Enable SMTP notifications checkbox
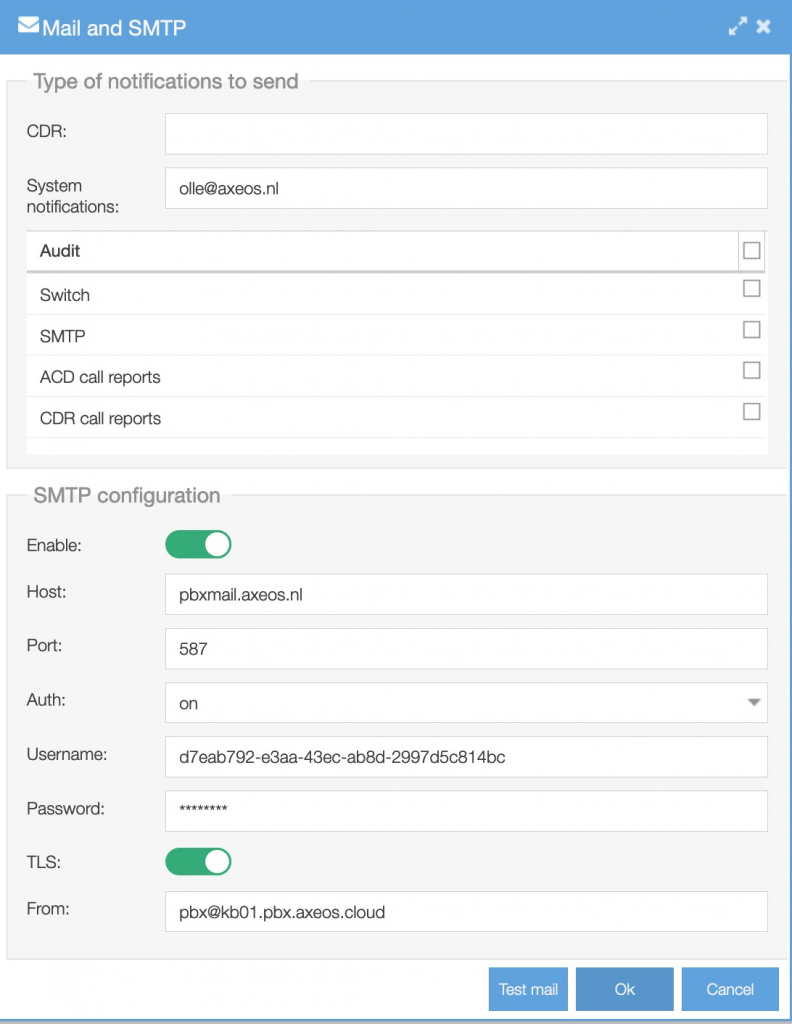This screenshot has width=792, height=1024. 753,328
